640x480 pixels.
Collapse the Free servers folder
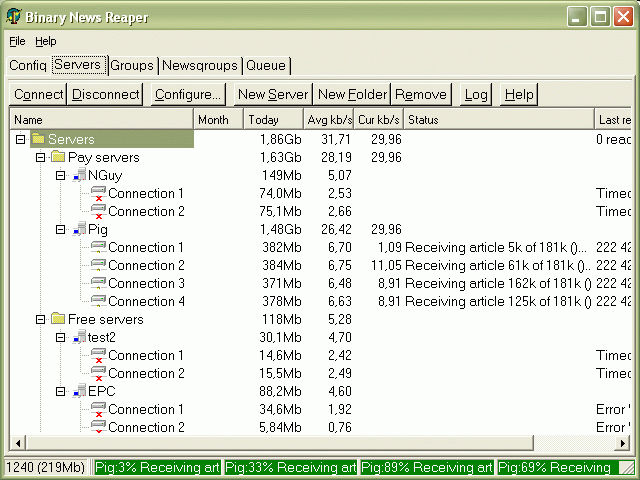pos(40,319)
